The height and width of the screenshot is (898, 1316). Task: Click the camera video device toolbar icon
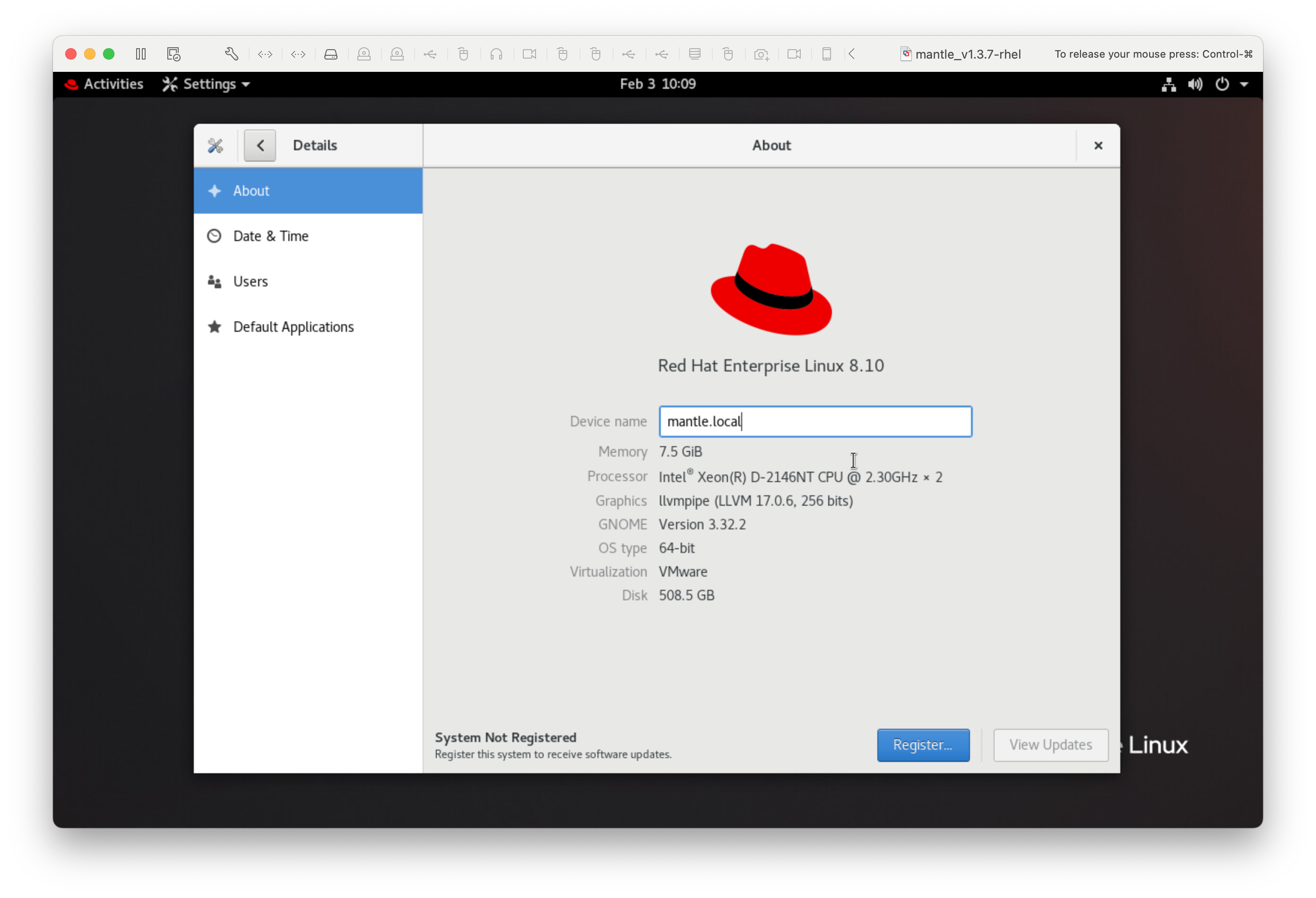pyautogui.click(x=529, y=54)
